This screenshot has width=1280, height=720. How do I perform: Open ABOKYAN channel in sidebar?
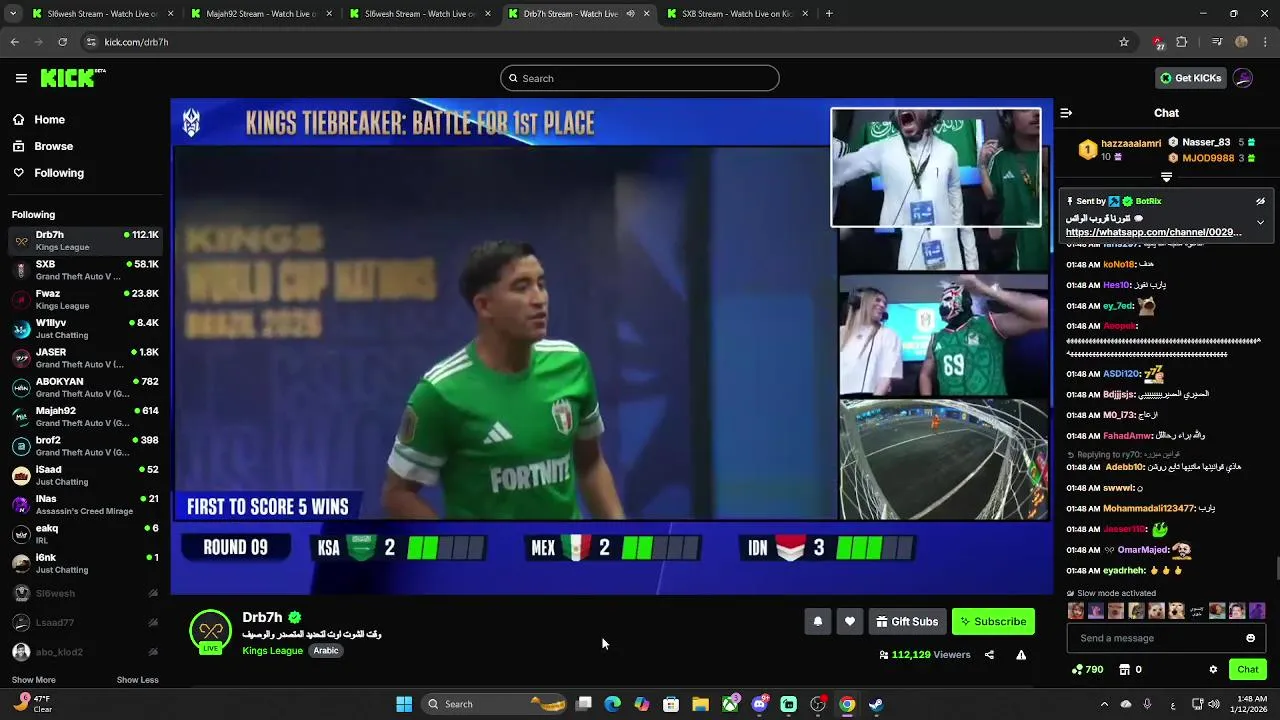[85, 387]
